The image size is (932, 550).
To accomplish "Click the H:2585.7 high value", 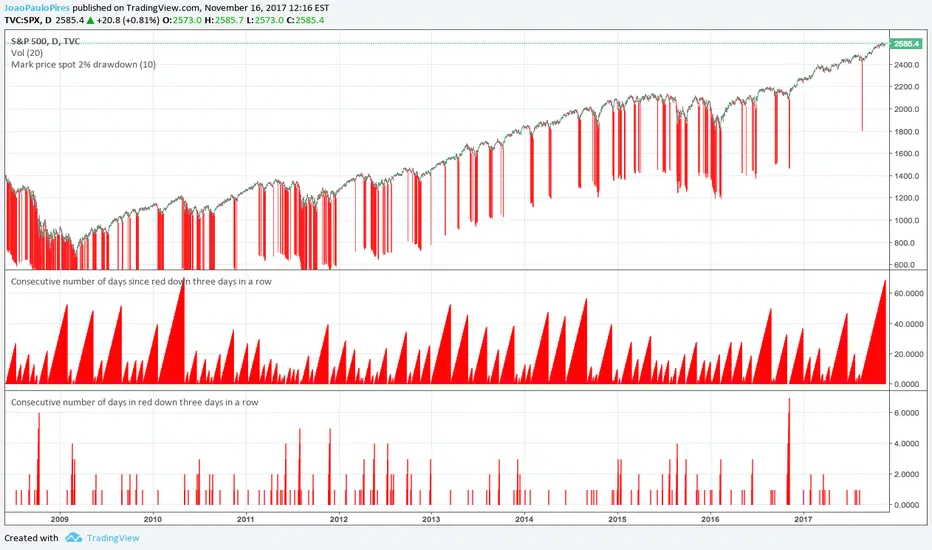I will tap(224, 20).
